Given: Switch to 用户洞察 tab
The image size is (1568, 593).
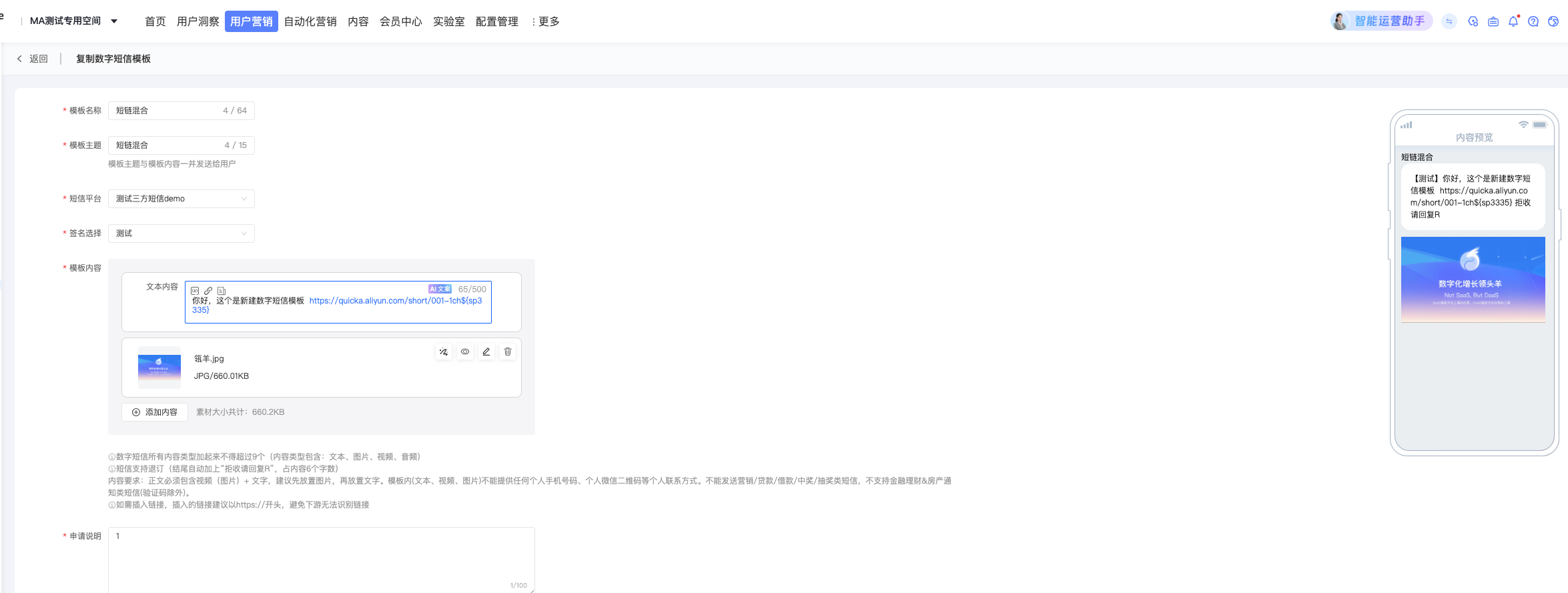Looking at the screenshot, I should [198, 21].
